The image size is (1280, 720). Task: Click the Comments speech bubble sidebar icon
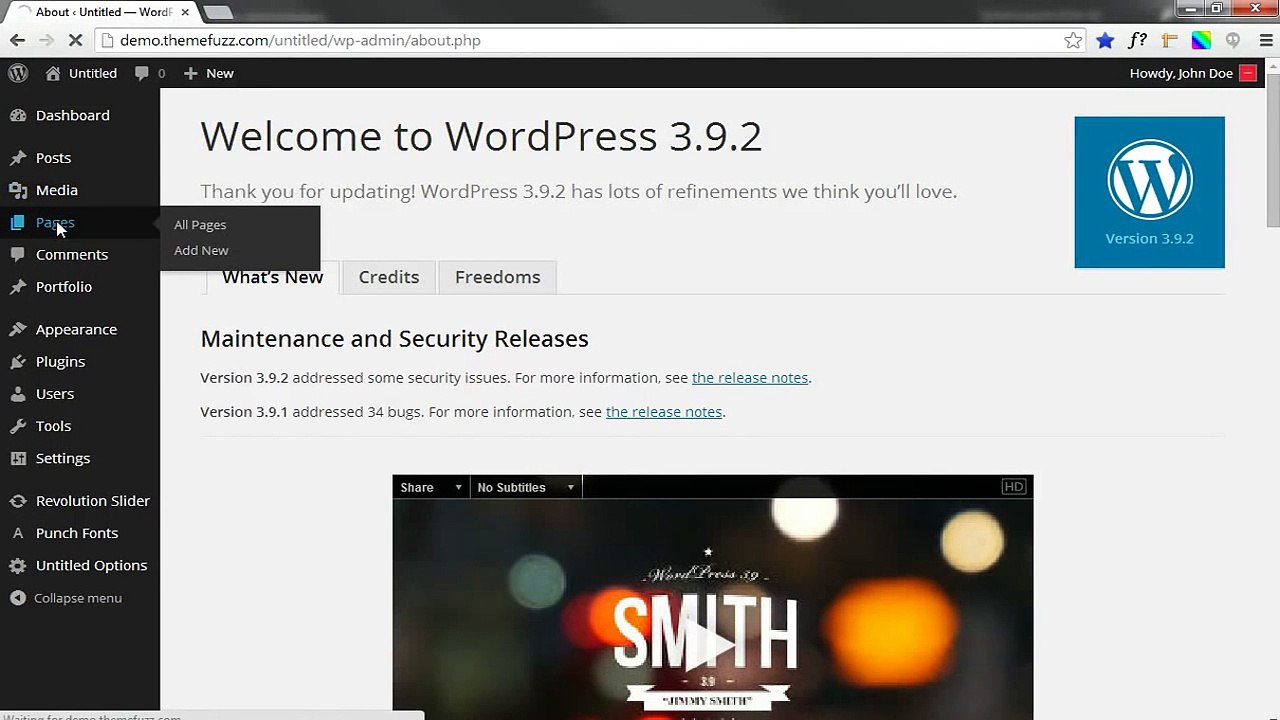18,254
